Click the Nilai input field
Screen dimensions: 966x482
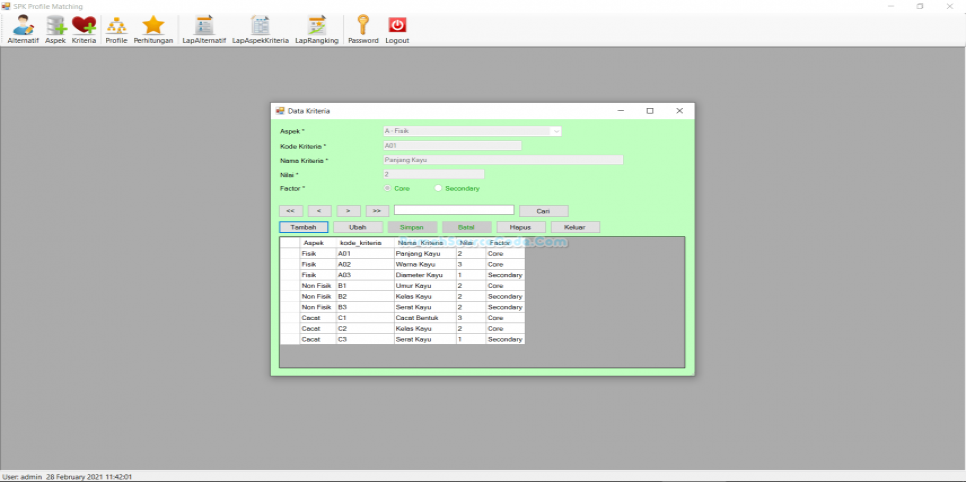(x=434, y=174)
